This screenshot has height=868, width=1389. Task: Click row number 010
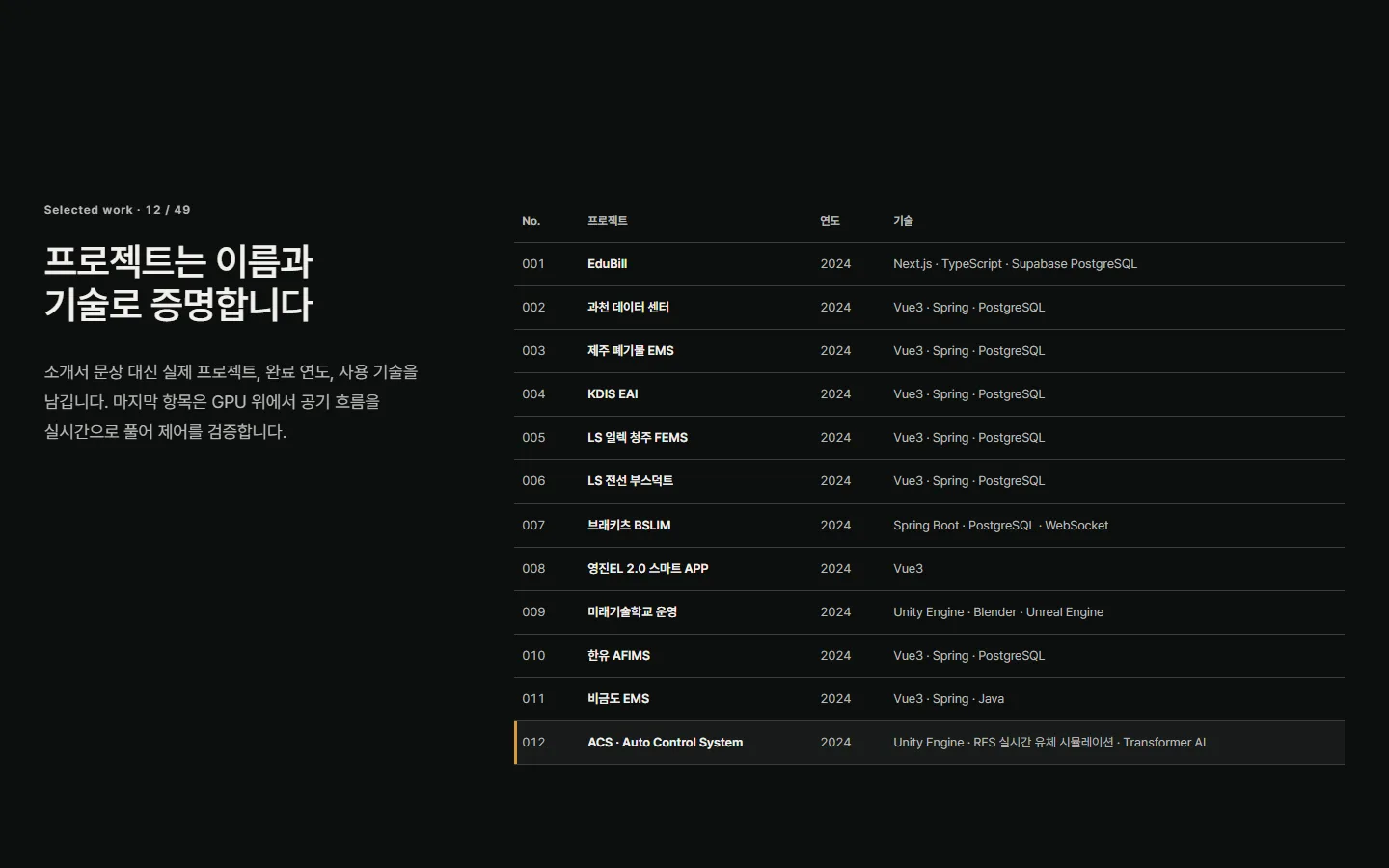pos(533,656)
